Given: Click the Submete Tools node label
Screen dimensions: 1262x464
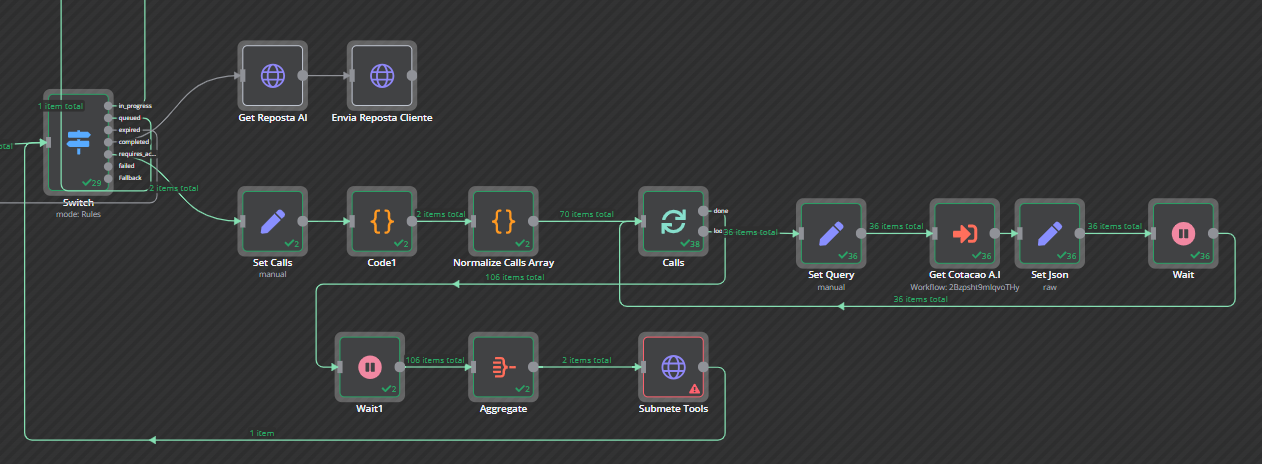Looking at the screenshot, I should pyautogui.click(x=673, y=409).
